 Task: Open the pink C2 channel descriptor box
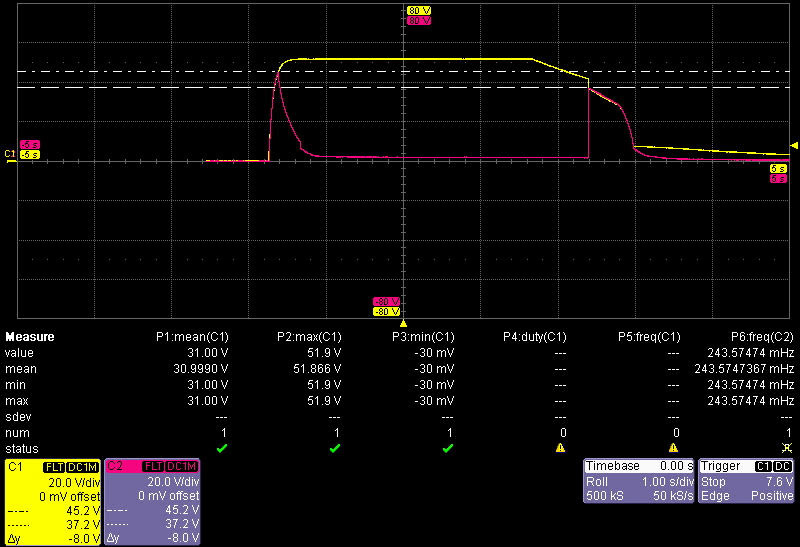[x=152, y=503]
